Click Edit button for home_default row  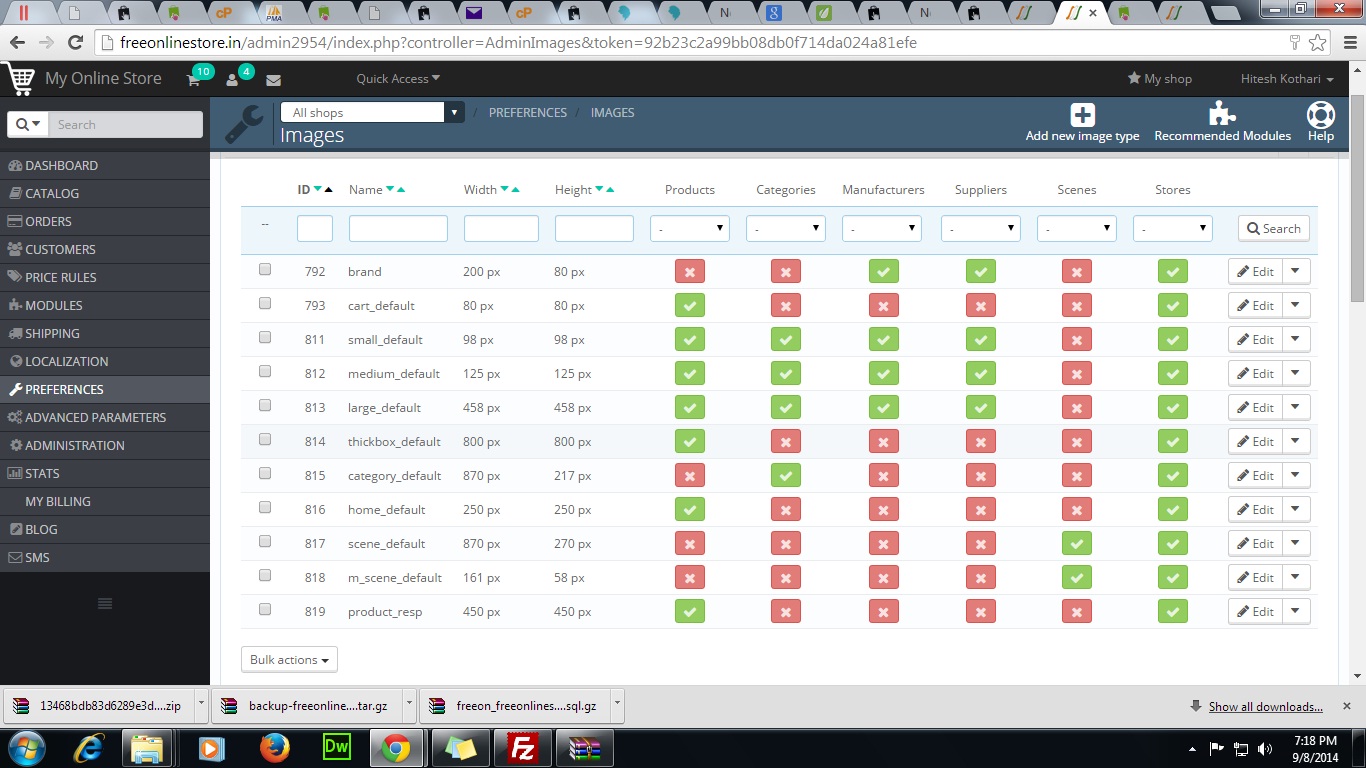(1255, 509)
